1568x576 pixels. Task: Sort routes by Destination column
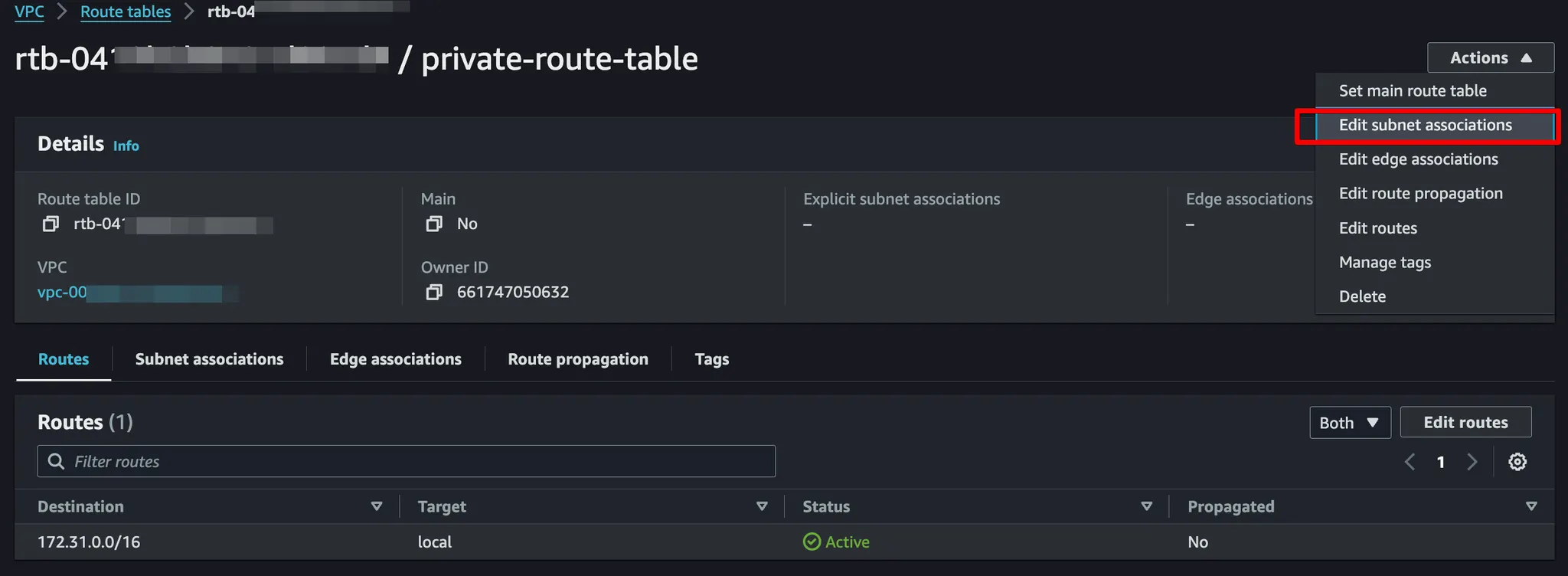[x=376, y=506]
